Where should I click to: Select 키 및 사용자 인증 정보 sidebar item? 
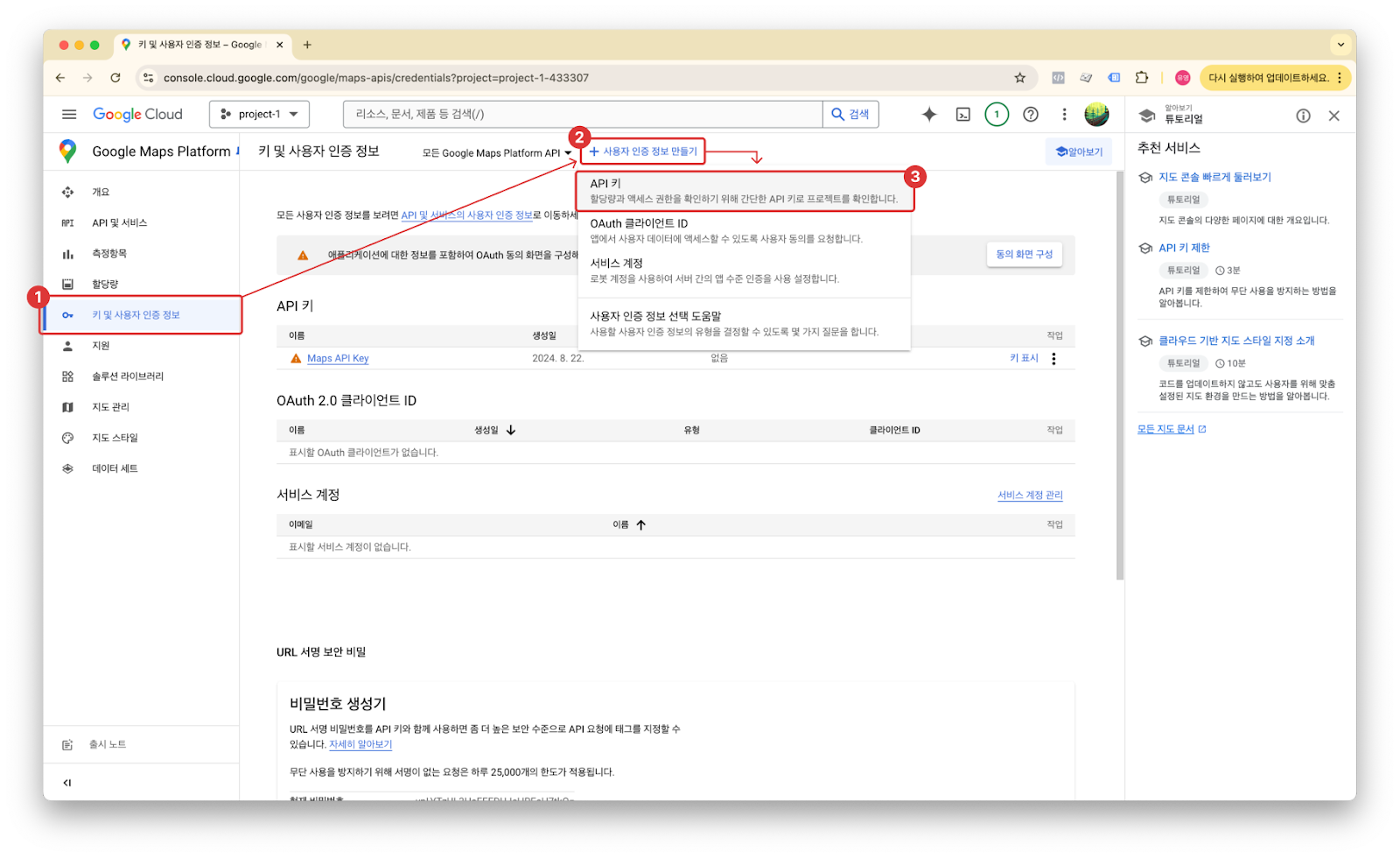(142, 315)
